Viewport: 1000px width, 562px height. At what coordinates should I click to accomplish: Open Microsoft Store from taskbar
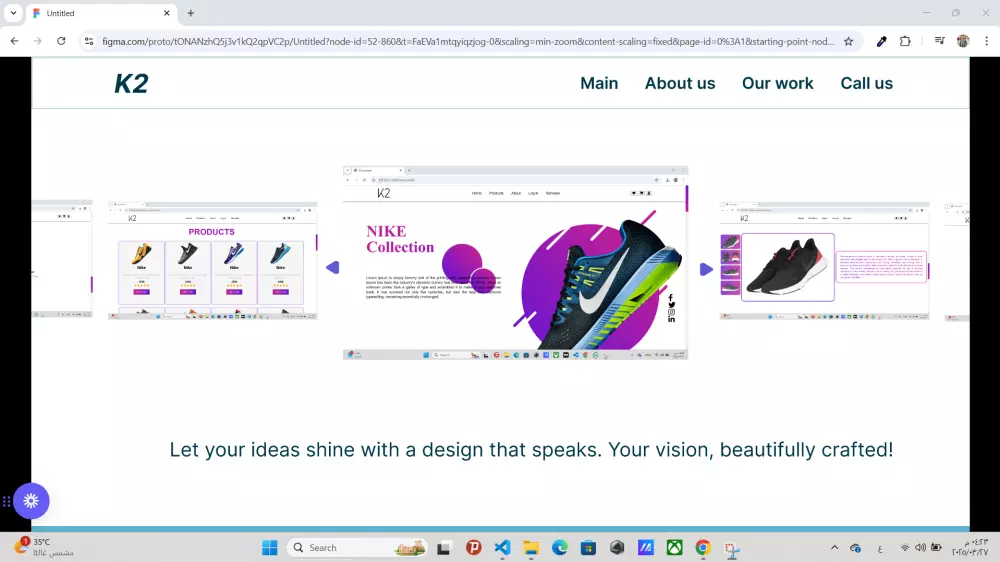588,547
